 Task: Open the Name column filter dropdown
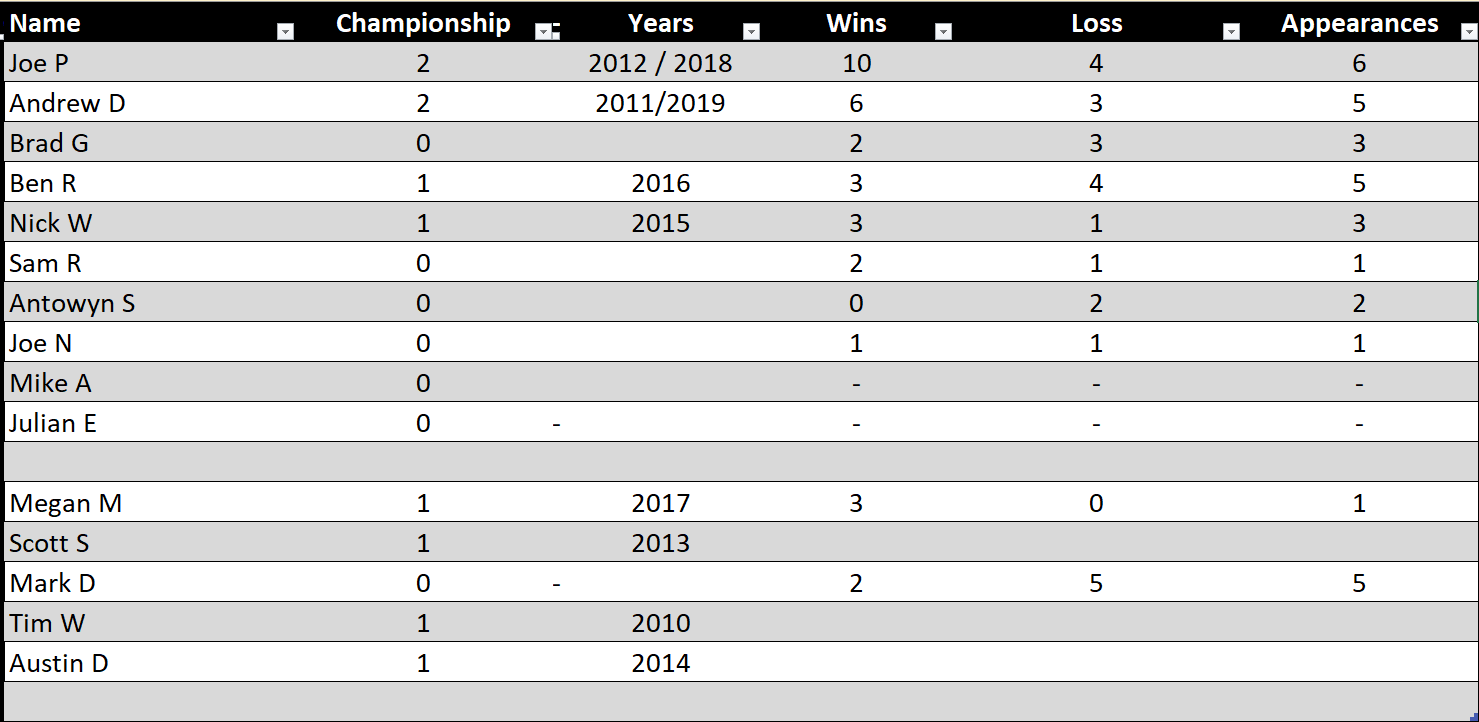tap(285, 32)
